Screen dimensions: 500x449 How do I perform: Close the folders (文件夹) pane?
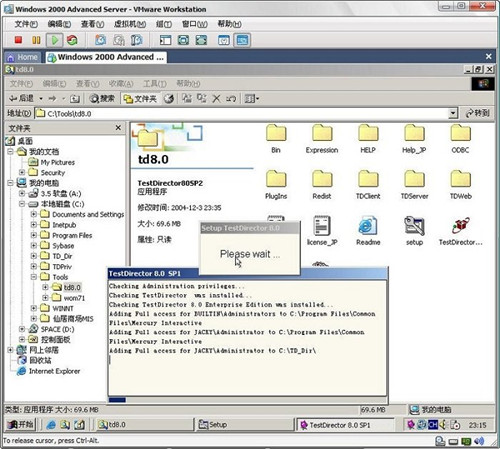pyautogui.click(x=118, y=128)
